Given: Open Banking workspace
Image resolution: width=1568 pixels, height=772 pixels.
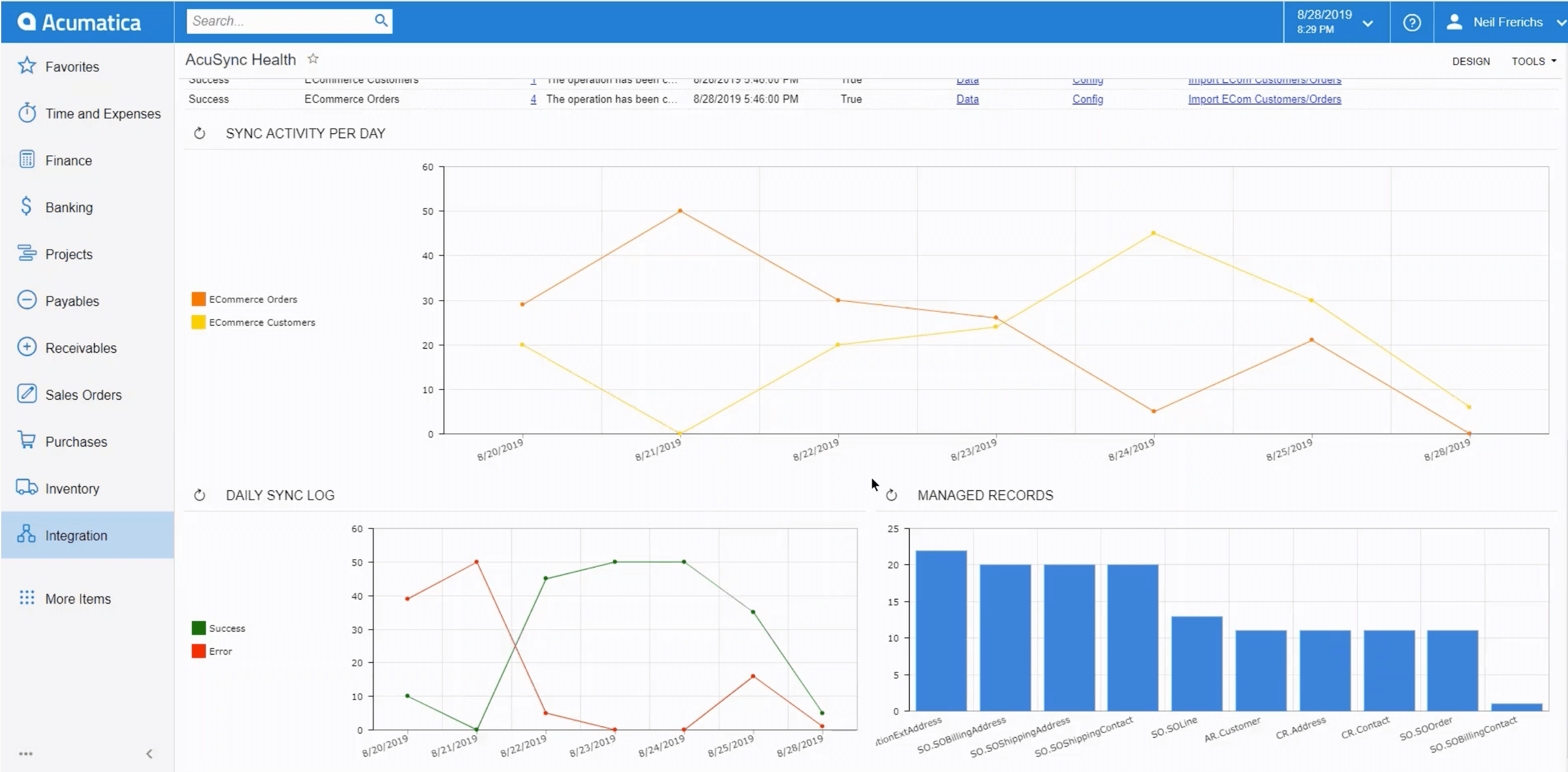Looking at the screenshot, I should [x=87, y=207].
